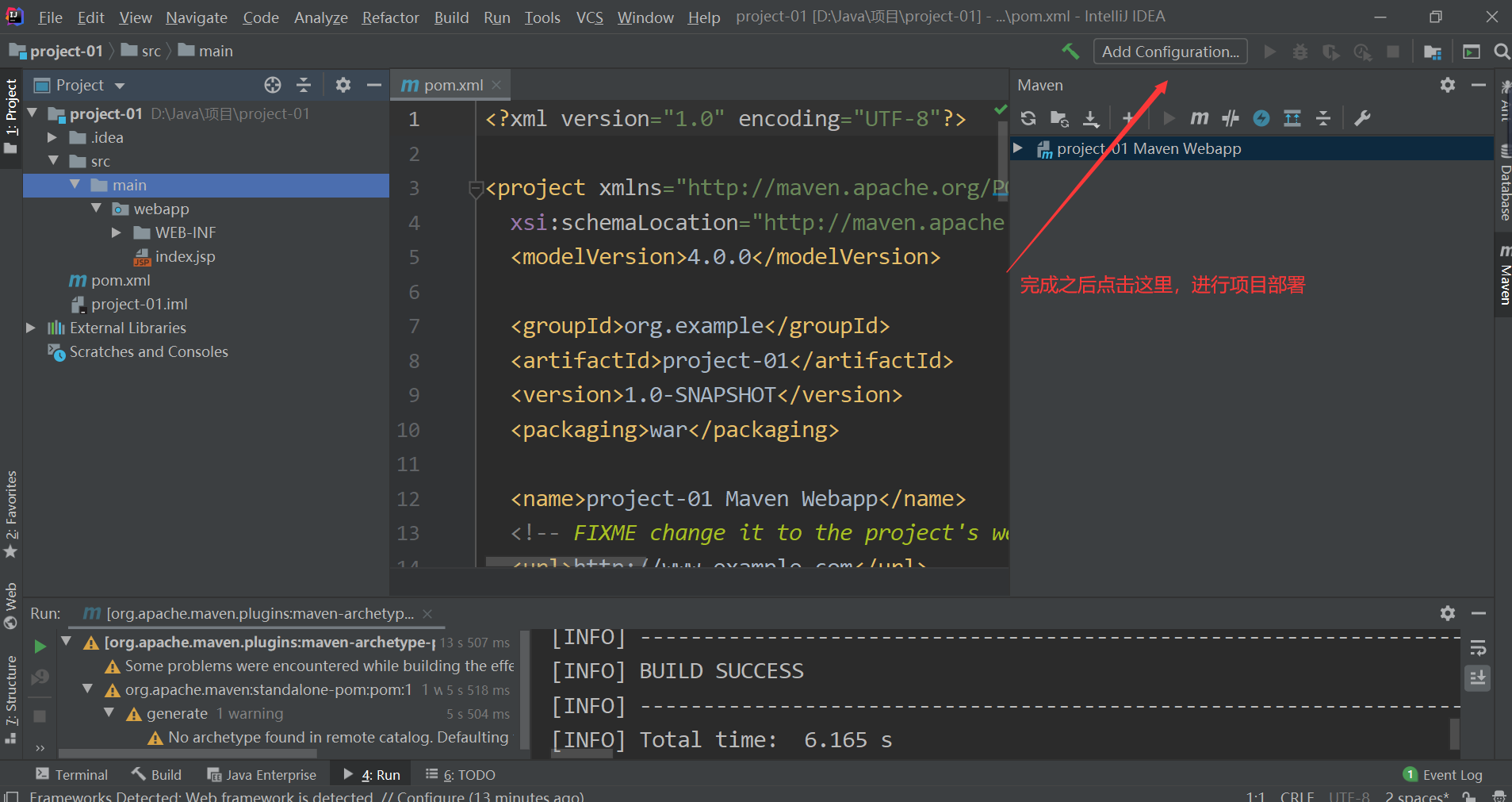Collapse the webapp folder
The image size is (1512, 802).
click(x=96, y=209)
